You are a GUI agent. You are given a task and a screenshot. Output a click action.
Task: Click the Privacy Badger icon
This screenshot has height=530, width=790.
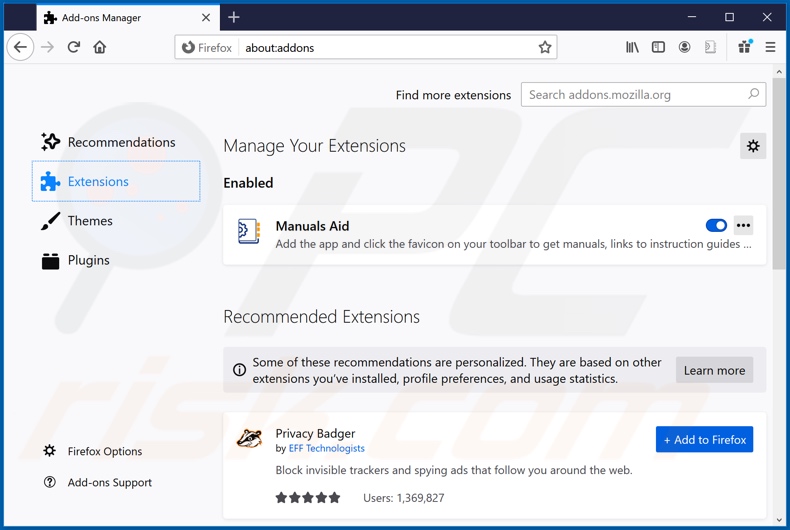click(x=249, y=438)
